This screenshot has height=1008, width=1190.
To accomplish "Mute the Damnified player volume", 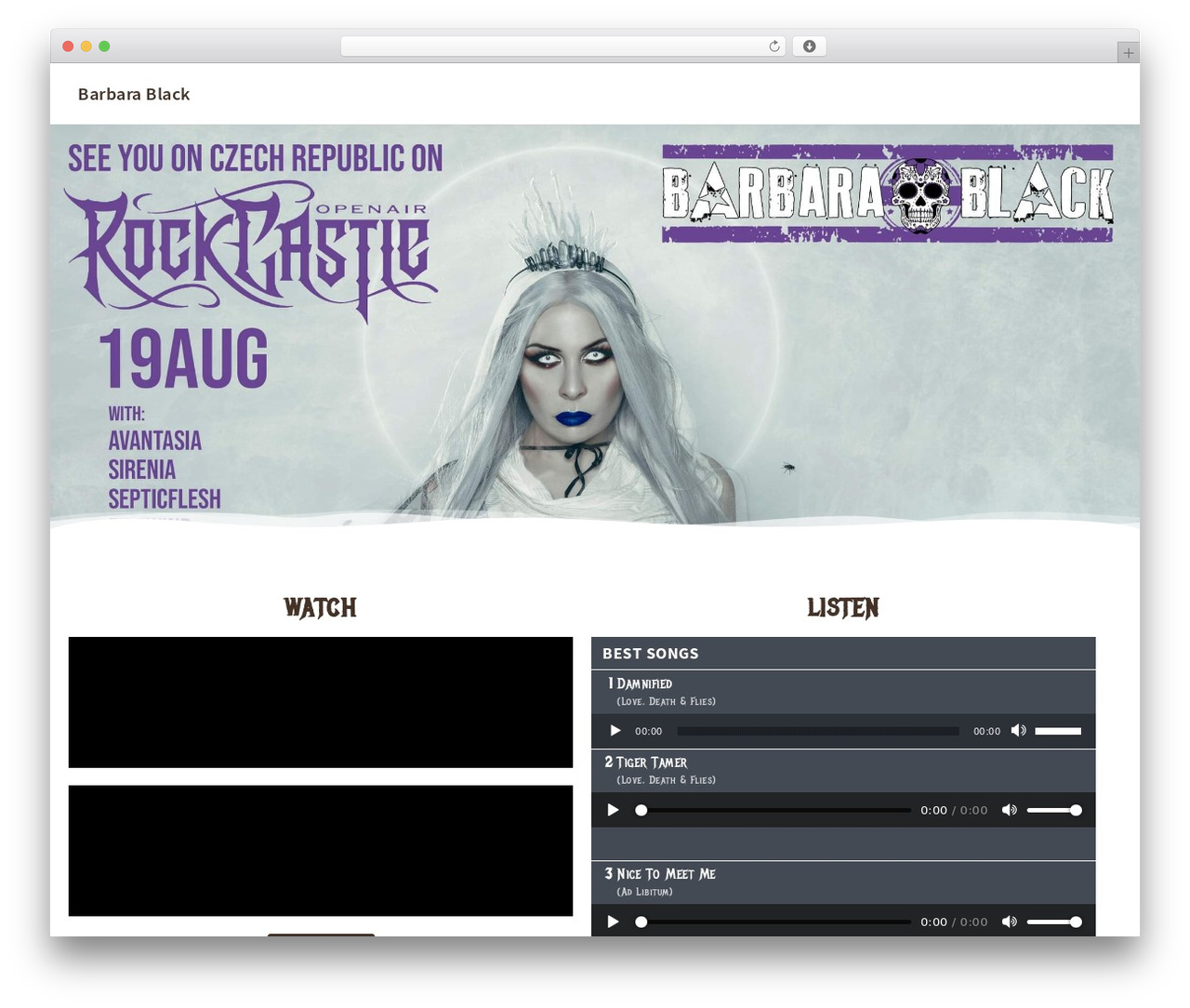I will coord(1019,731).
